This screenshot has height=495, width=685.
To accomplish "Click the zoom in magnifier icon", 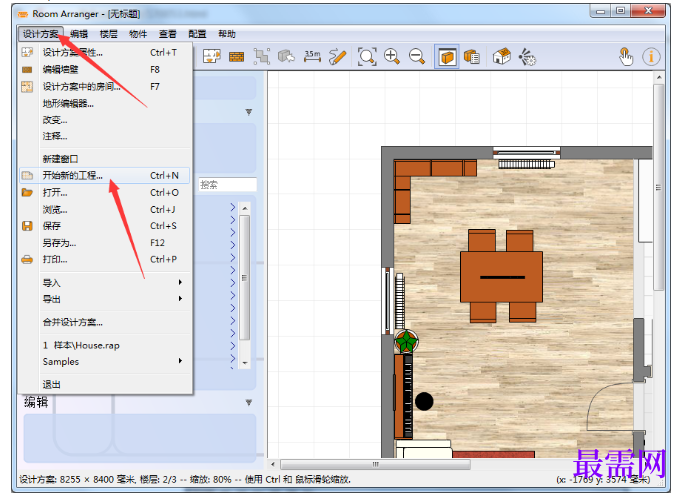I will (391, 57).
